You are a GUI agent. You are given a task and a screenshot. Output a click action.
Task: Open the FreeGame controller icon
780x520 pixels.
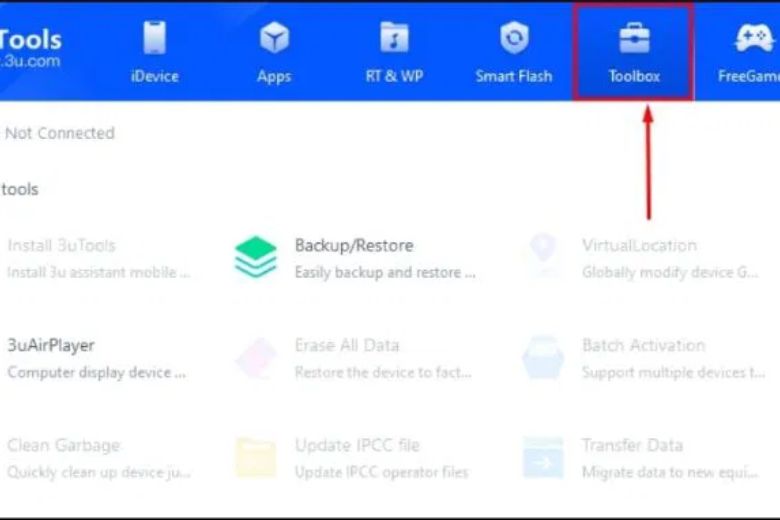(x=752, y=39)
